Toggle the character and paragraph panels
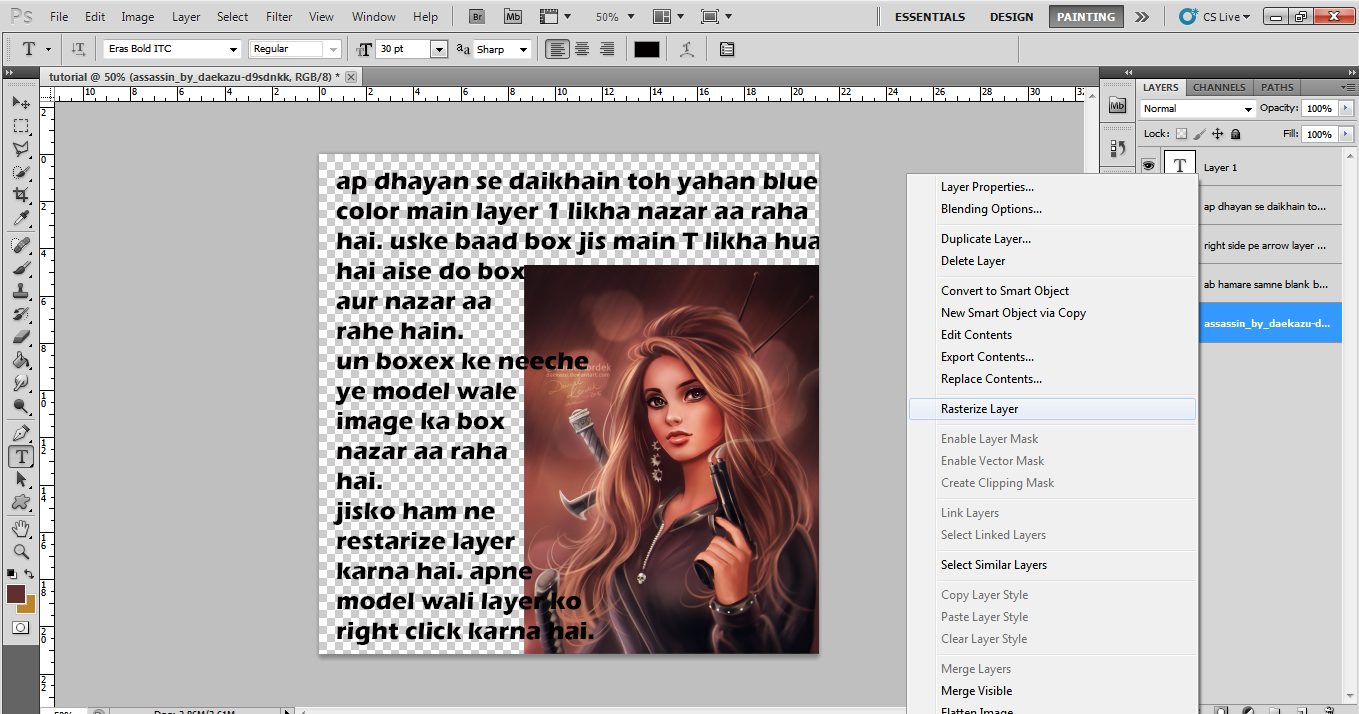This screenshot has width=1359, height=714. 727,49
